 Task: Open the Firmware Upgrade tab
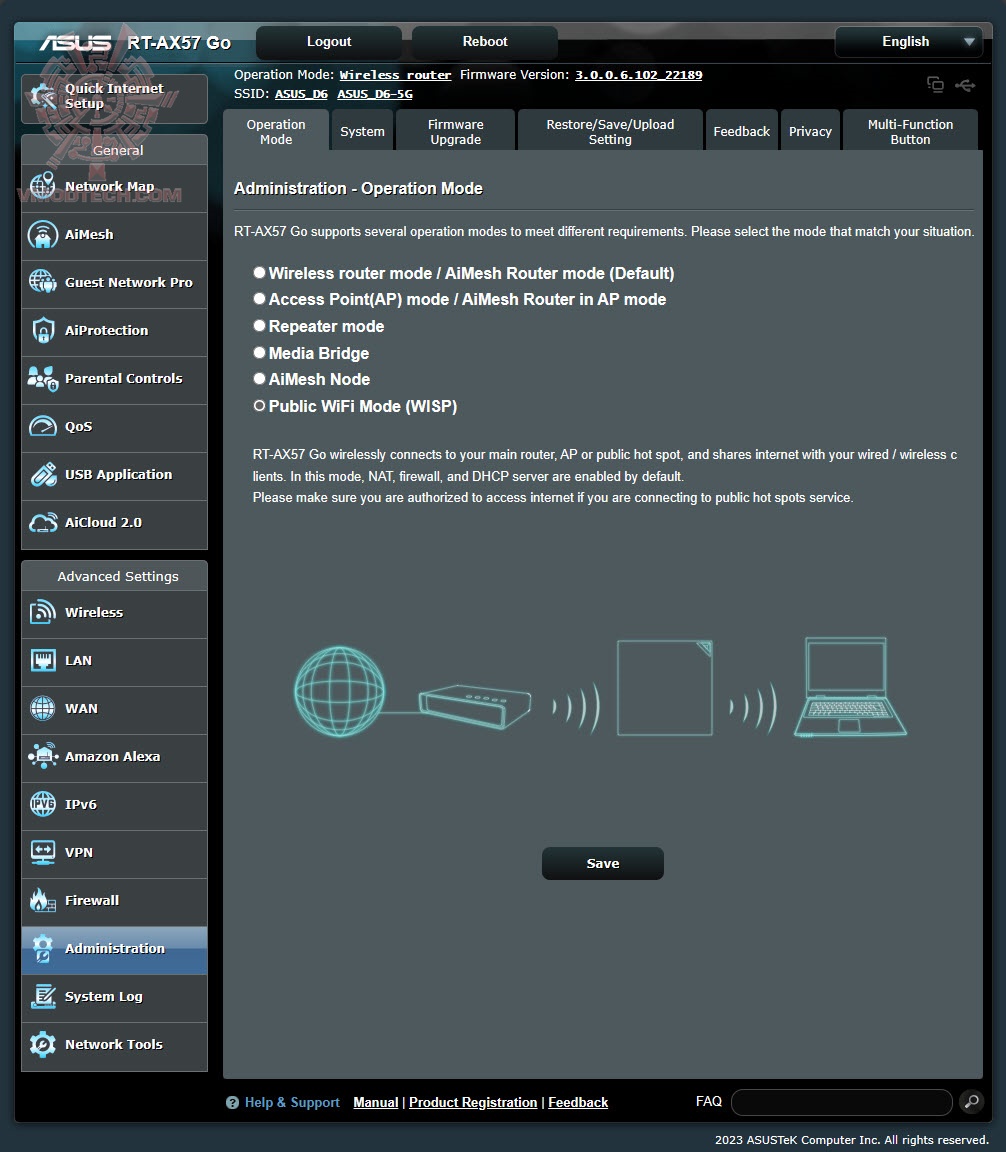point(456,132)
